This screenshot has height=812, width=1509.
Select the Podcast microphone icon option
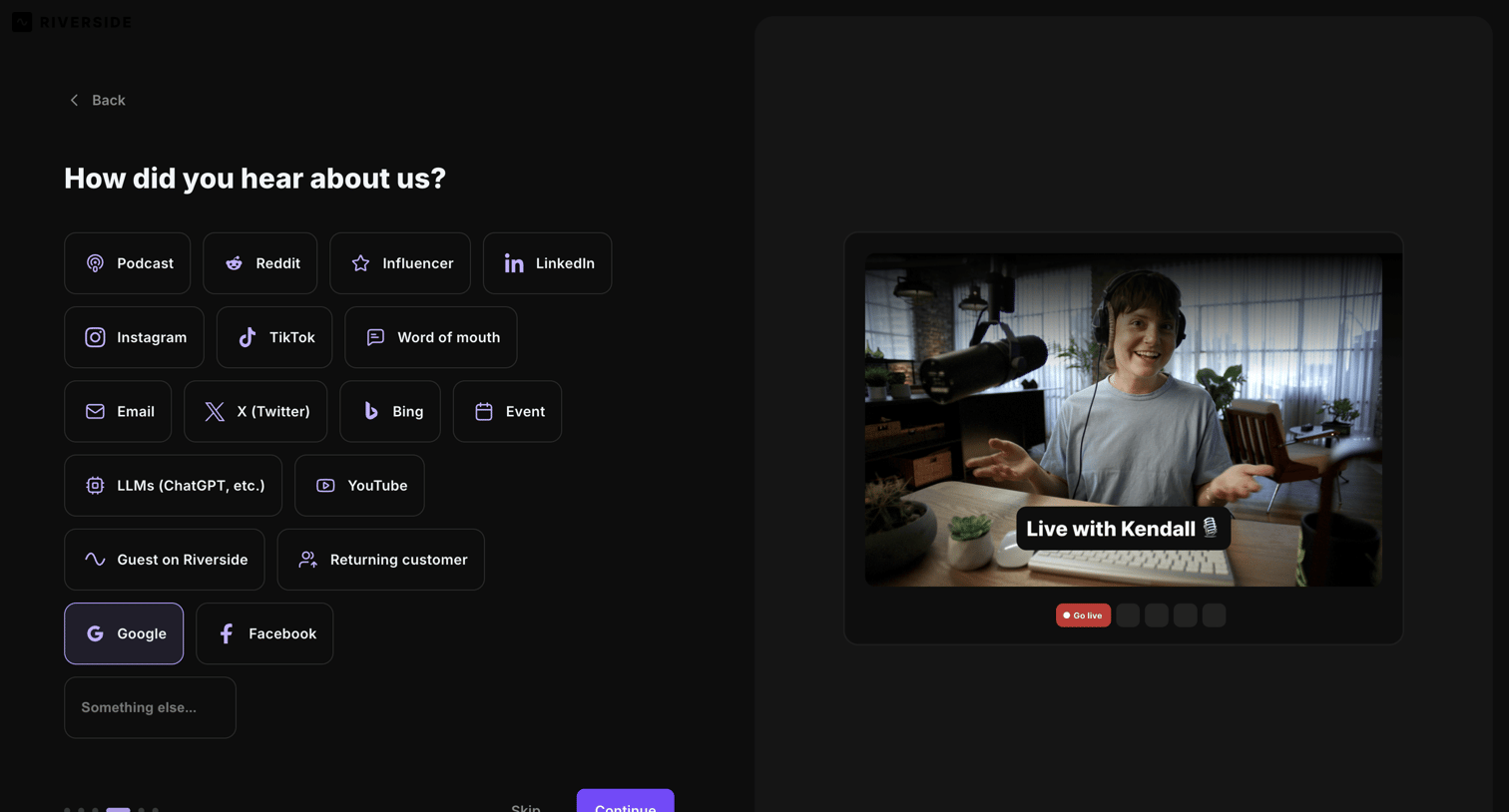(127, 263)
